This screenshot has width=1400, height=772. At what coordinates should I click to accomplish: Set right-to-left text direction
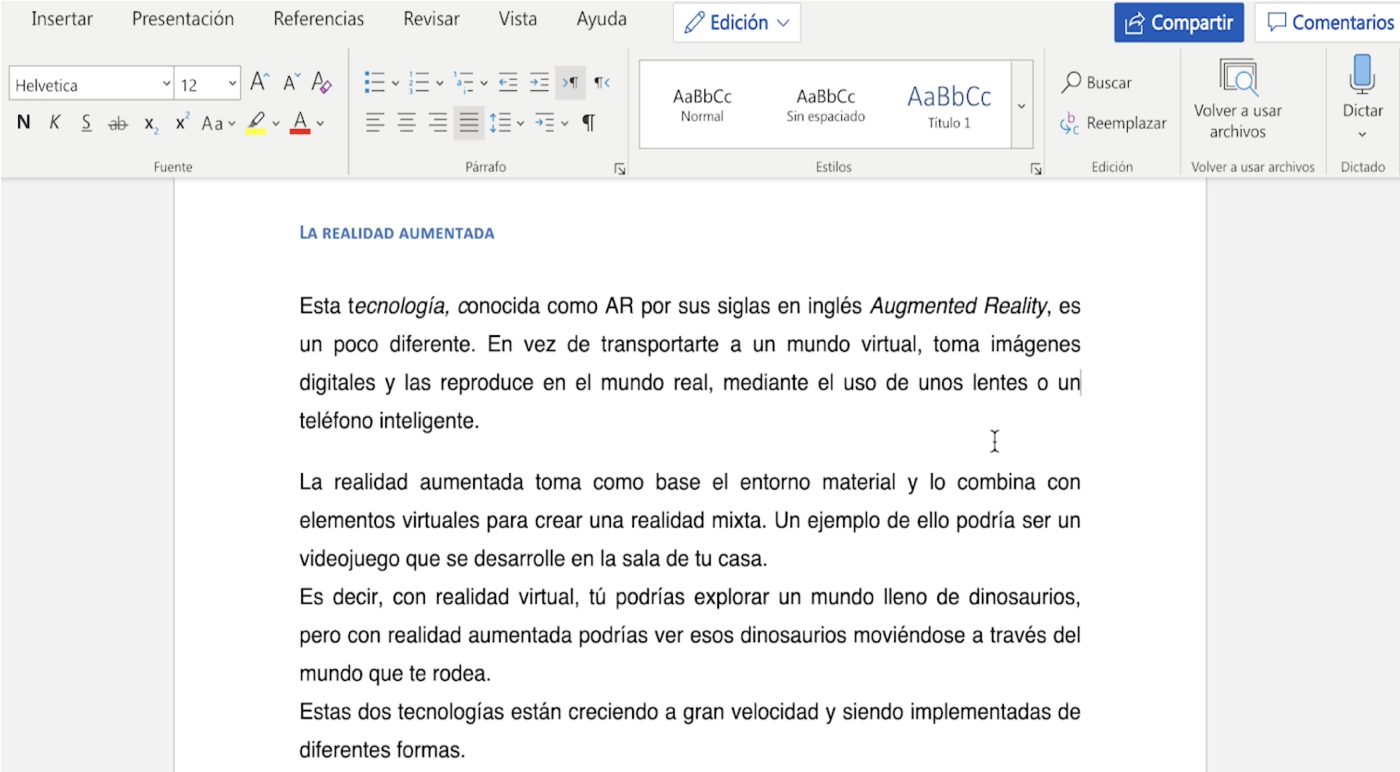602,83
